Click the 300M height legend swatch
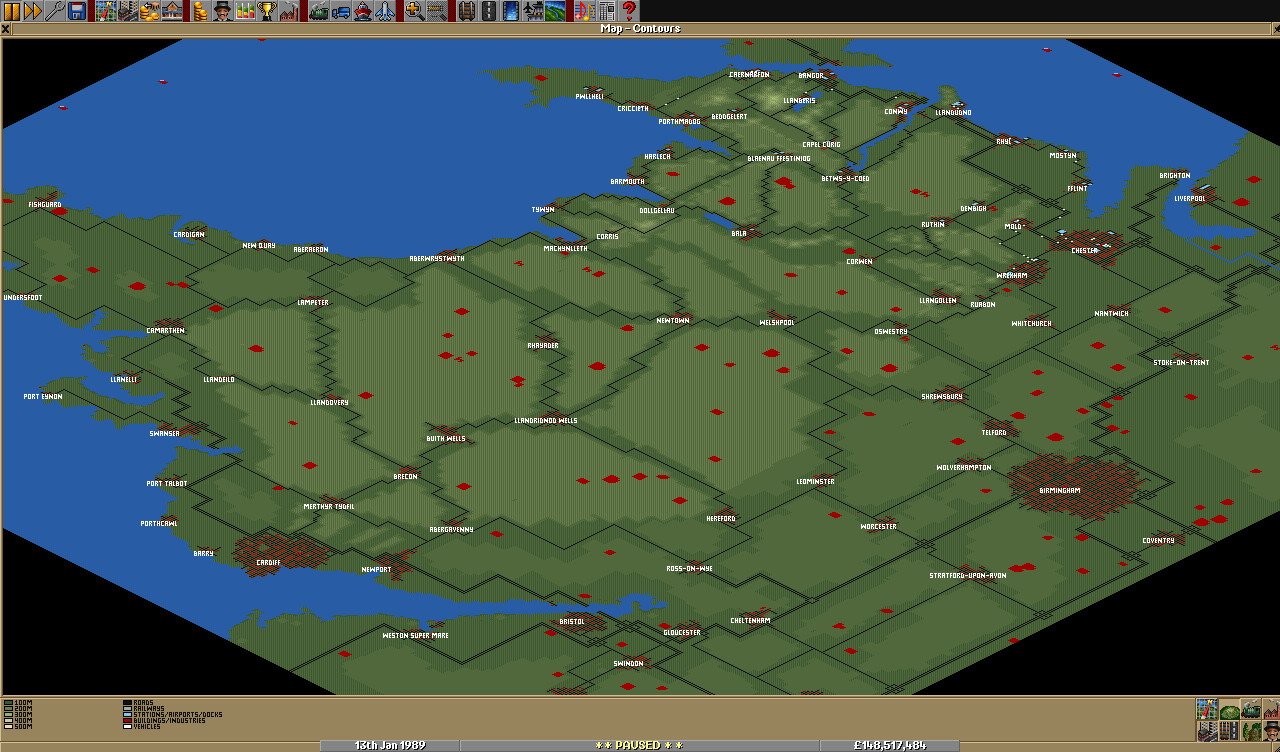Image resolution: width=1280 pixels, height=752 pixels. tap(8, 715)
